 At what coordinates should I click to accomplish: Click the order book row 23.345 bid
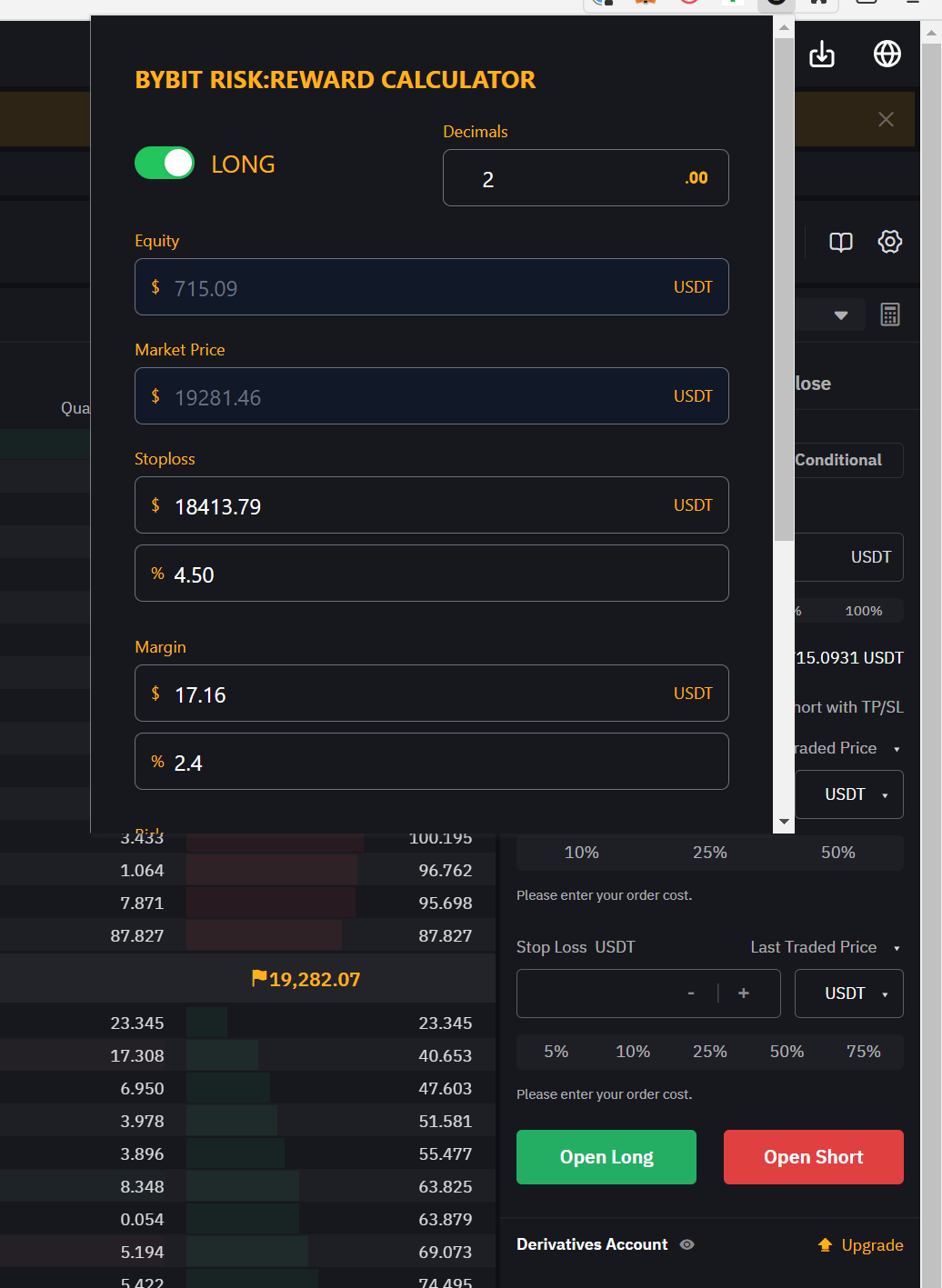pos(247,1023)
